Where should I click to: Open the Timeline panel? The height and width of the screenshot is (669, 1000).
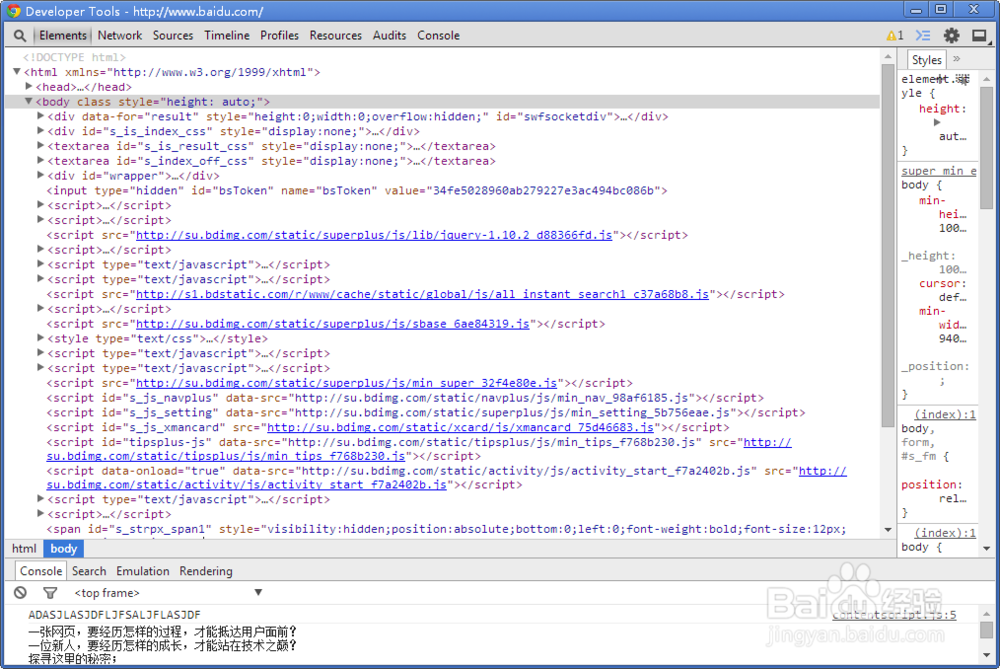(x=226, y=36)
